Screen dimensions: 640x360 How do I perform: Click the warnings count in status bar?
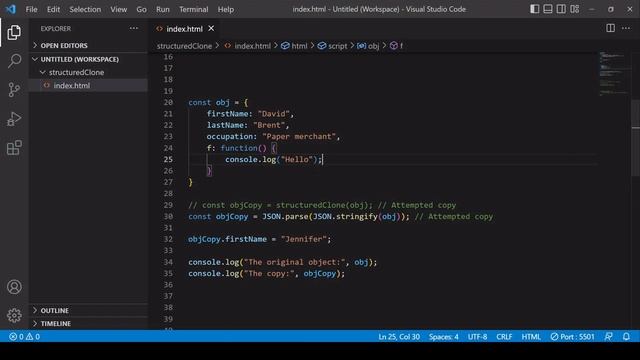tap(33, 337)
